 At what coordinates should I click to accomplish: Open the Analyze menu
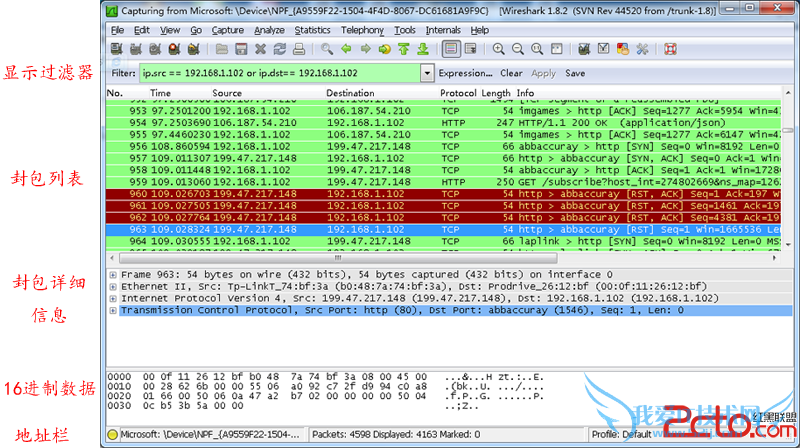[269, 30]
